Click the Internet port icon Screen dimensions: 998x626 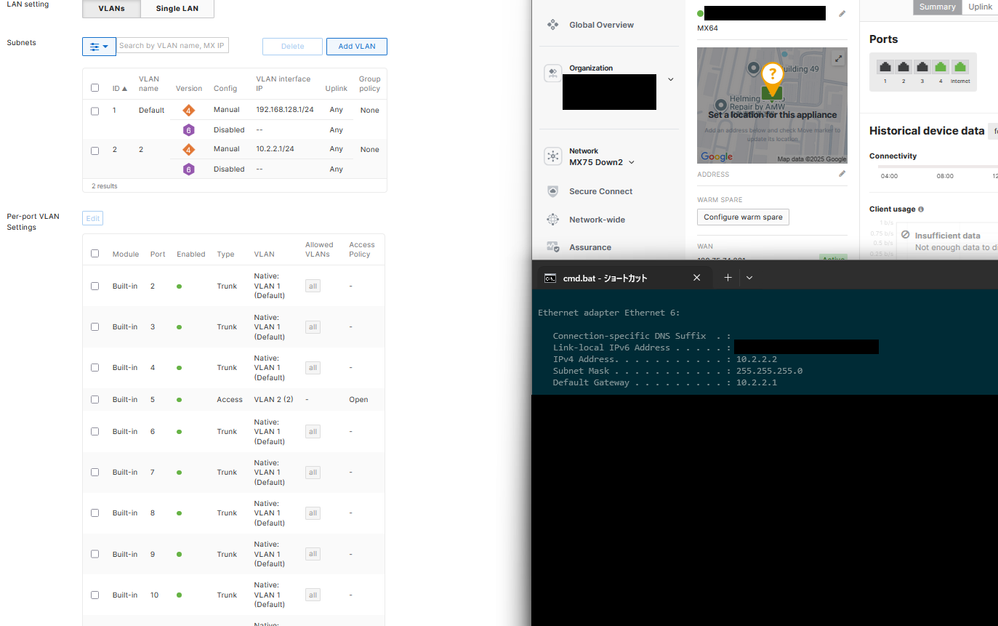[960, 68]
